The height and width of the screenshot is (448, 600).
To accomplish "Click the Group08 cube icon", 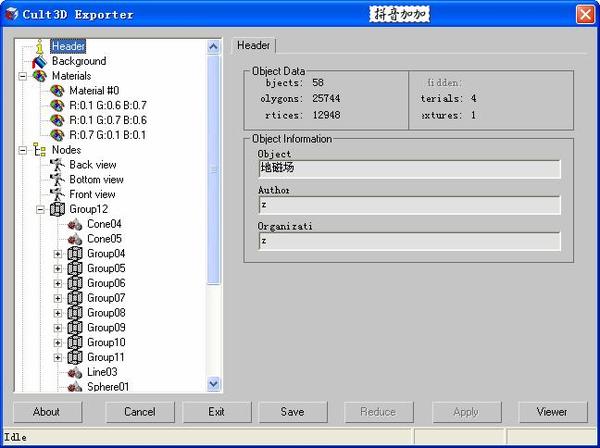I will click(75, 313).
